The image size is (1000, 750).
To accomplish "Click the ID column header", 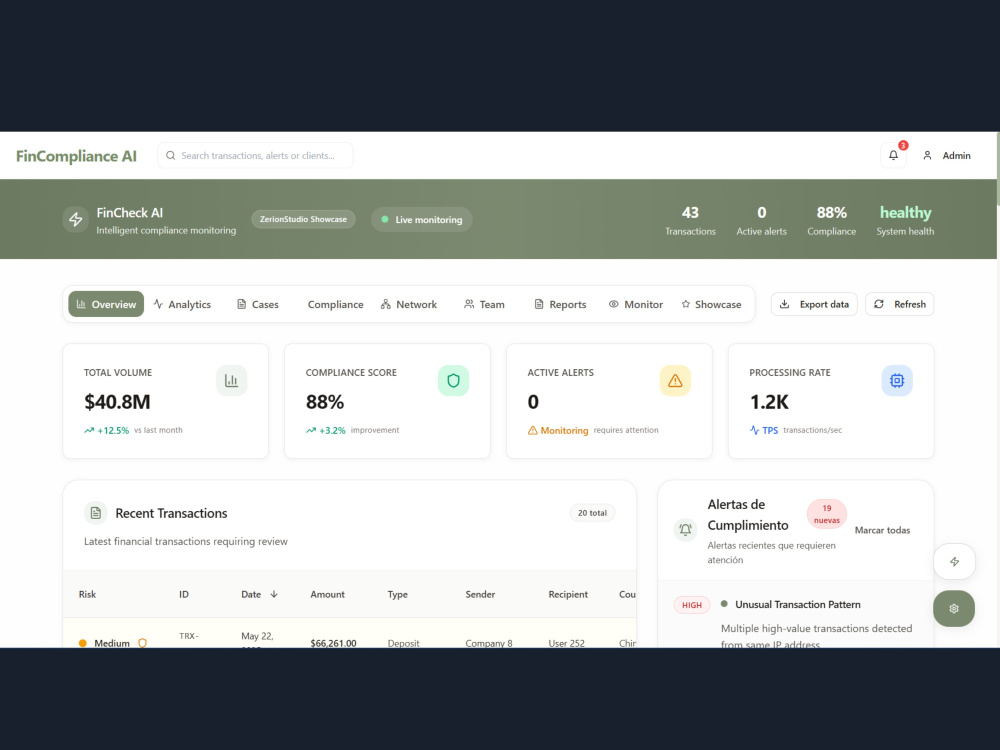I will point(184,594).
